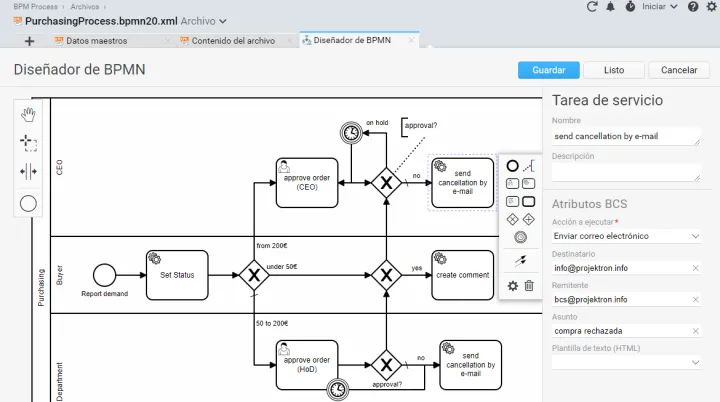Click the Guardar button
Screen dimensions: 720x402
[x=548, y=70]
